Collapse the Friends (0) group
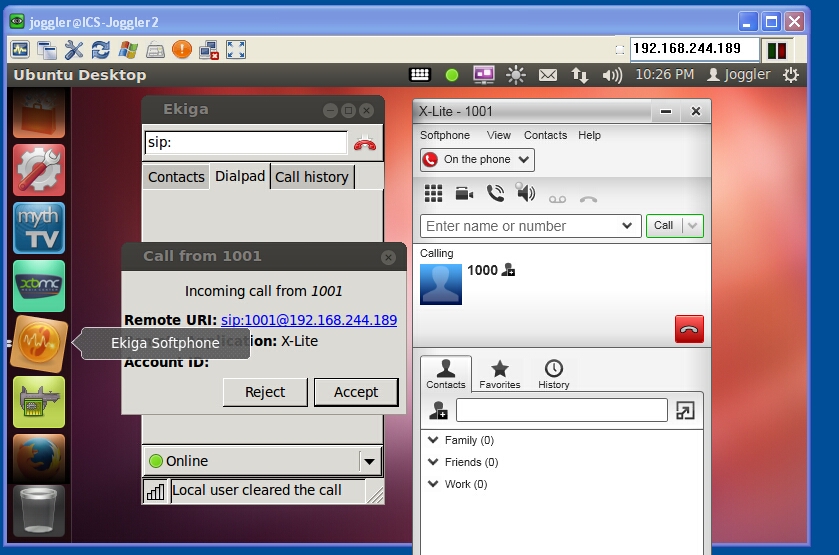This screenshot has width=839, height=555. point(433,462)
